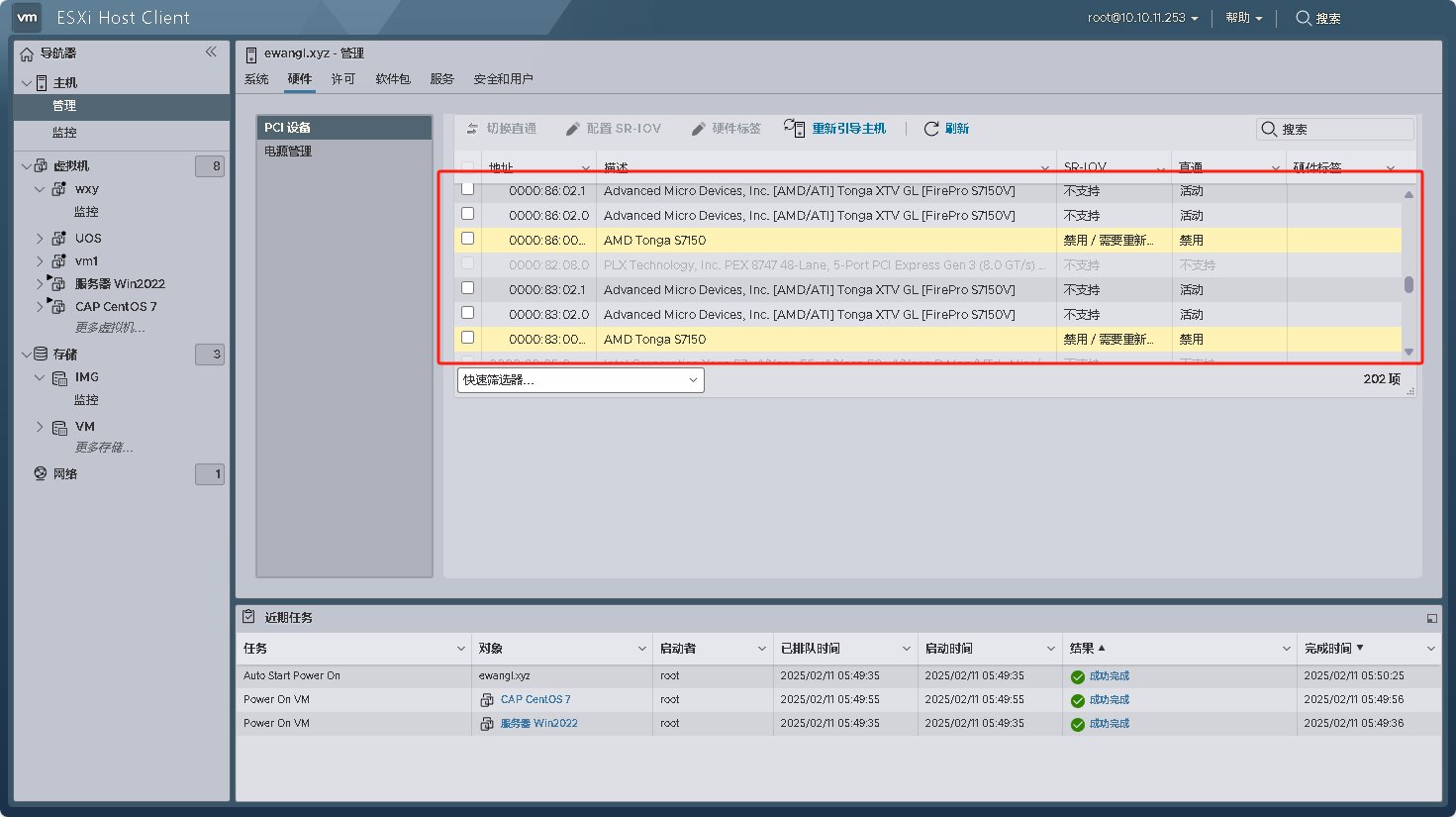Tick the select-all checkbox in PCI table header

[x=467, y=167]
